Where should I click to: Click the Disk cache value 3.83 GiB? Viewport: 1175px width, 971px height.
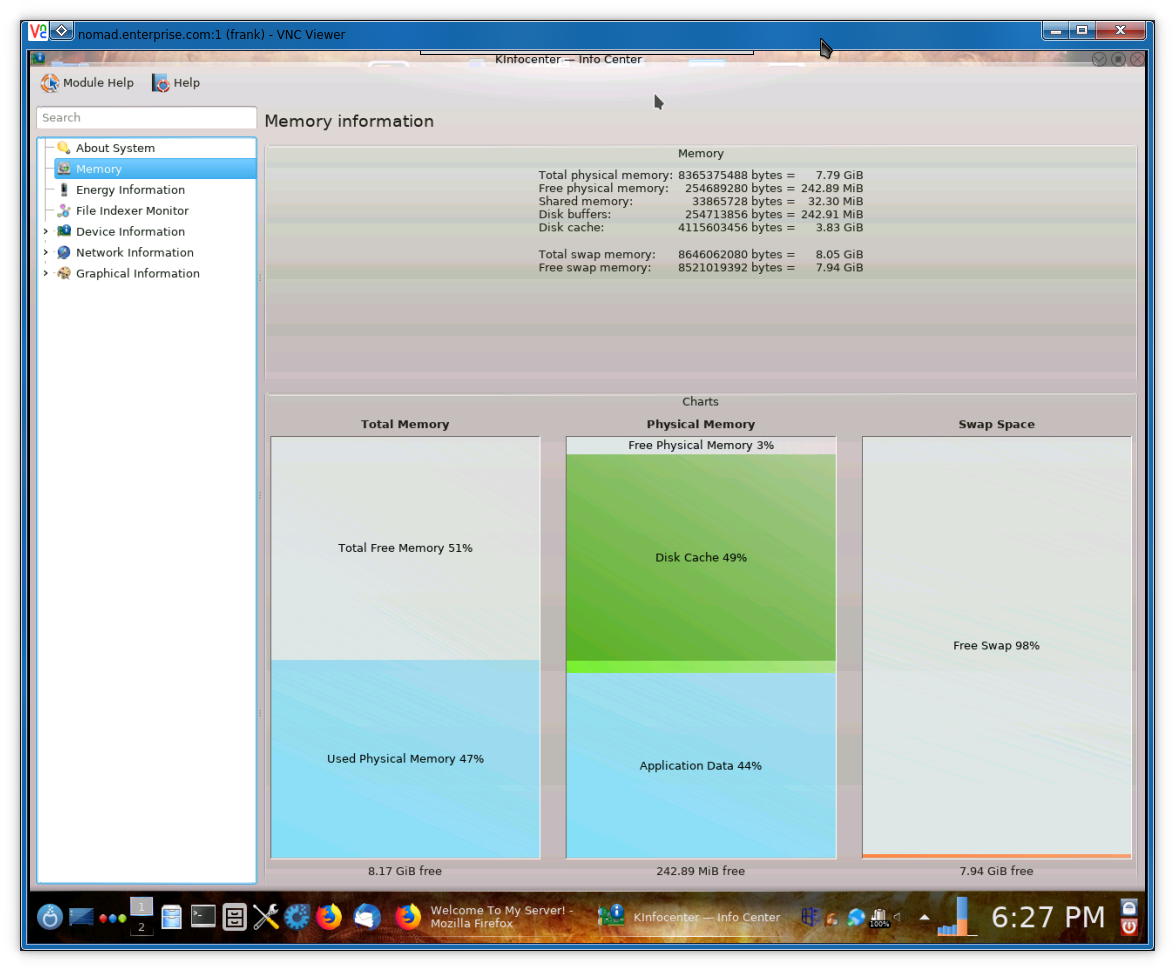coord(839,228)
